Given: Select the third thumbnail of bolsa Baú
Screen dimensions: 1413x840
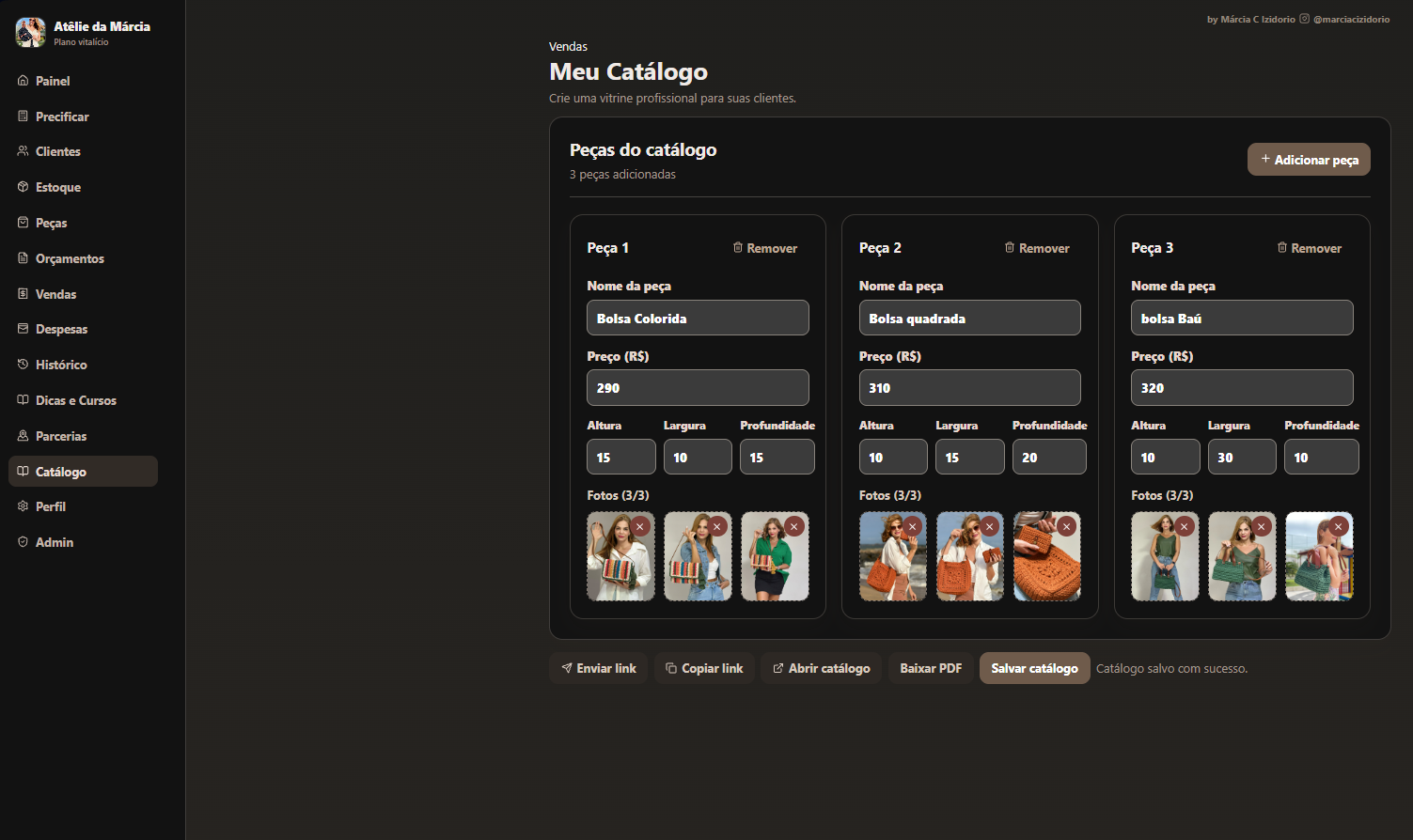Looking at the screenshot, I should coord(1319,556).
